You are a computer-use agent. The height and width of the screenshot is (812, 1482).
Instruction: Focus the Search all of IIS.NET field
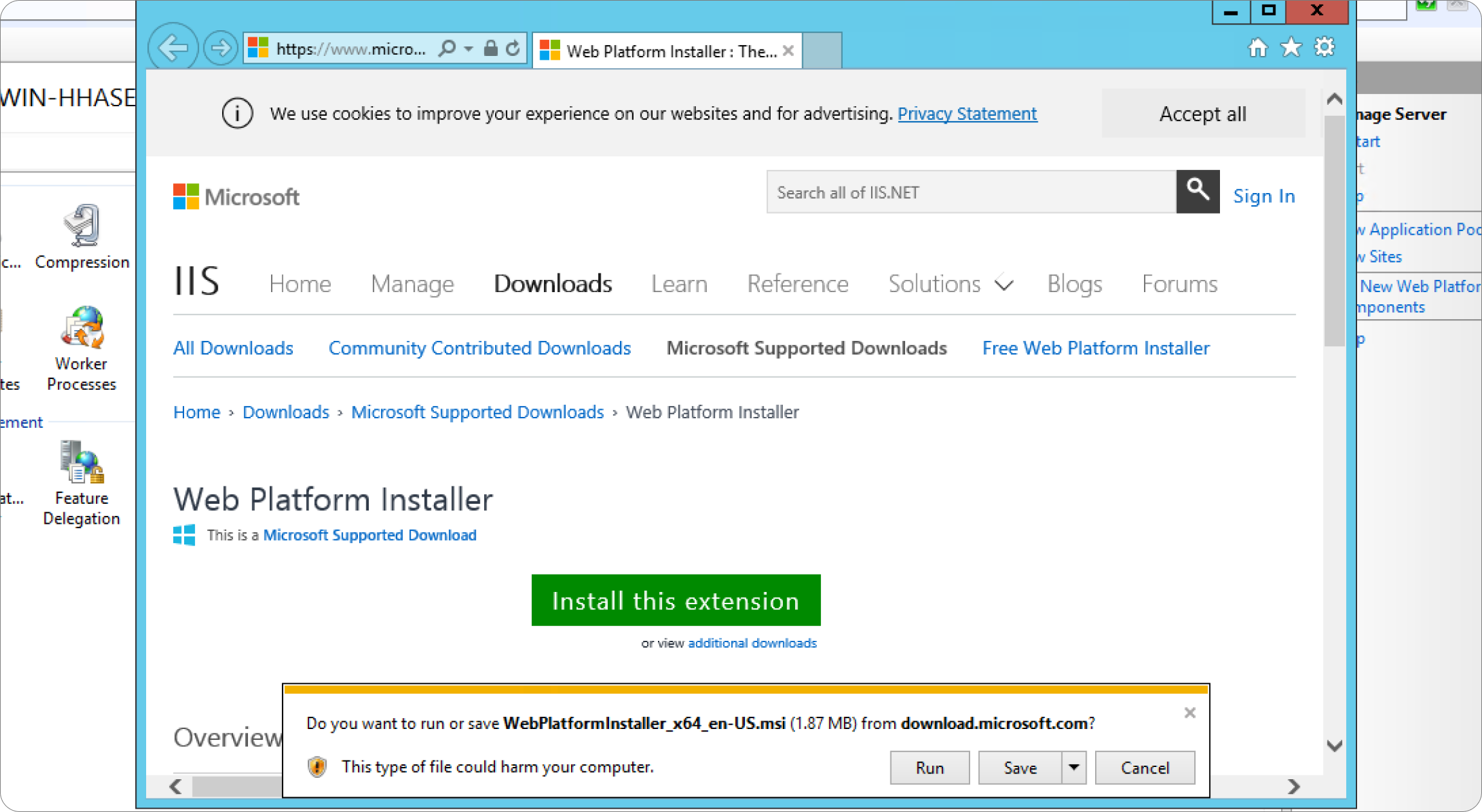click(971, 192)
